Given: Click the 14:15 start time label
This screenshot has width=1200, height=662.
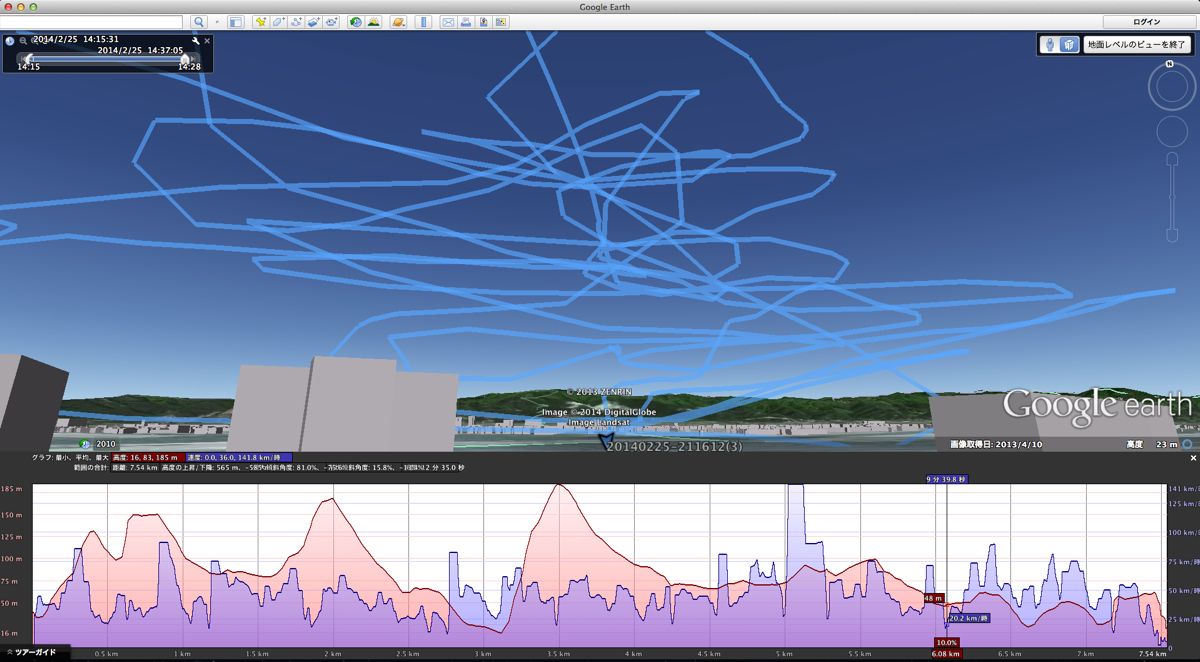Looking at the screenshot, I should point(28,67).
